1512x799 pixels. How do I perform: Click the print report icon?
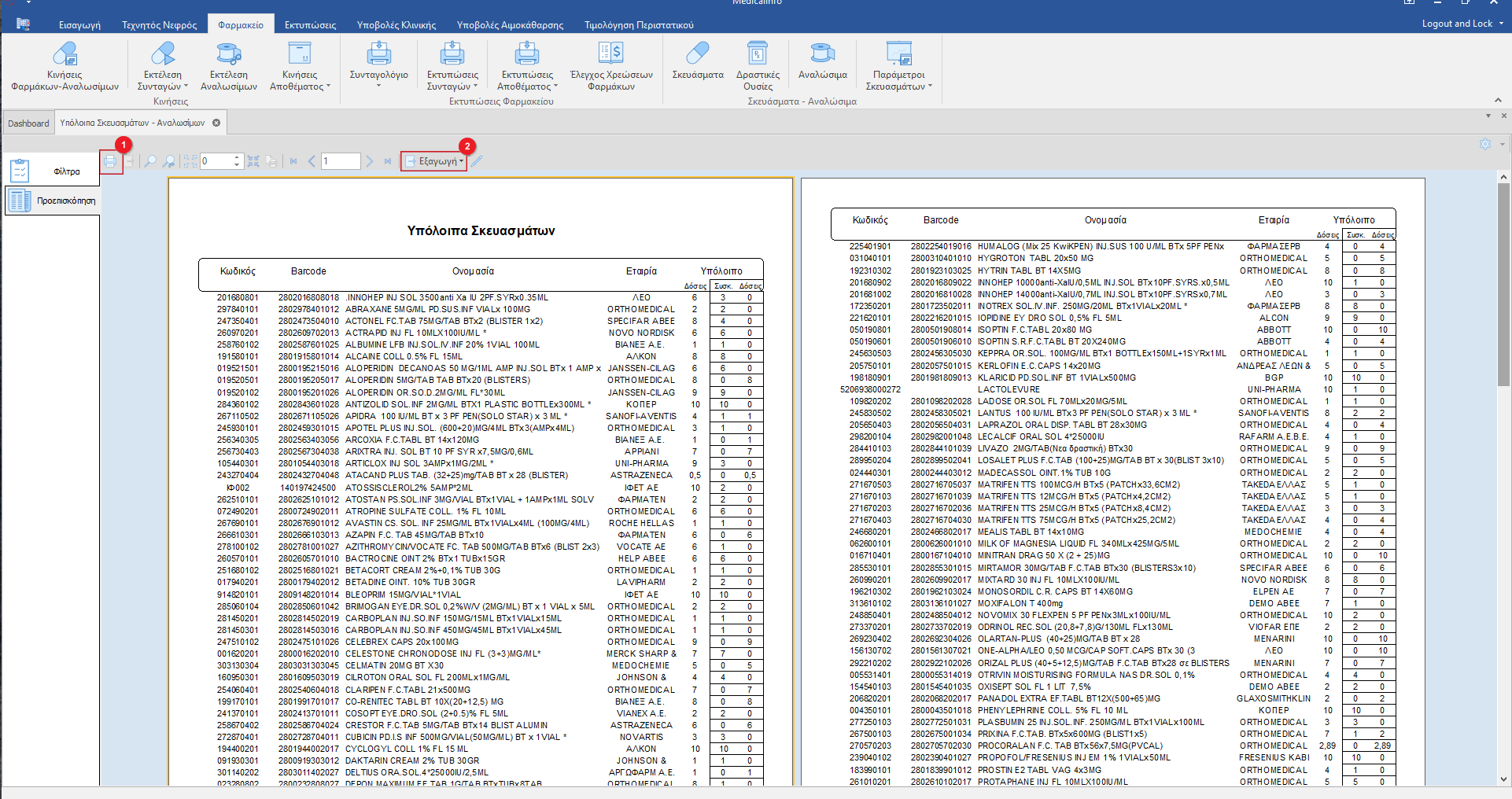coord(110,161)
